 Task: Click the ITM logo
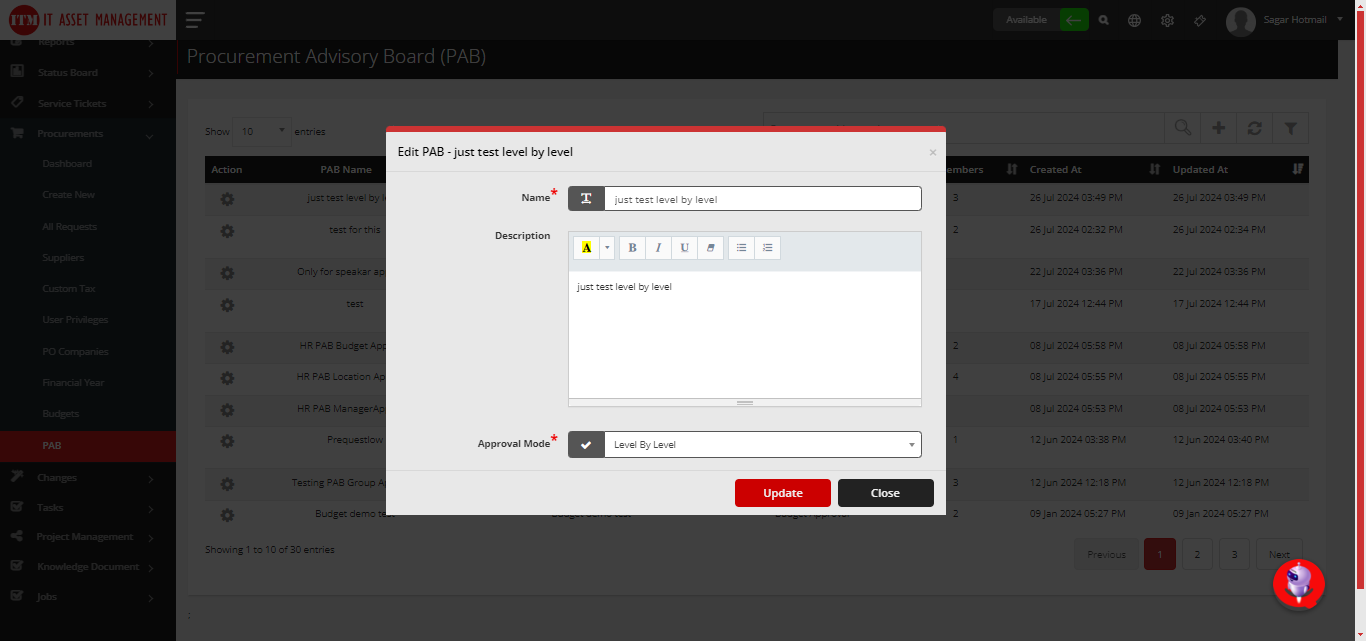tap(88, 20)
